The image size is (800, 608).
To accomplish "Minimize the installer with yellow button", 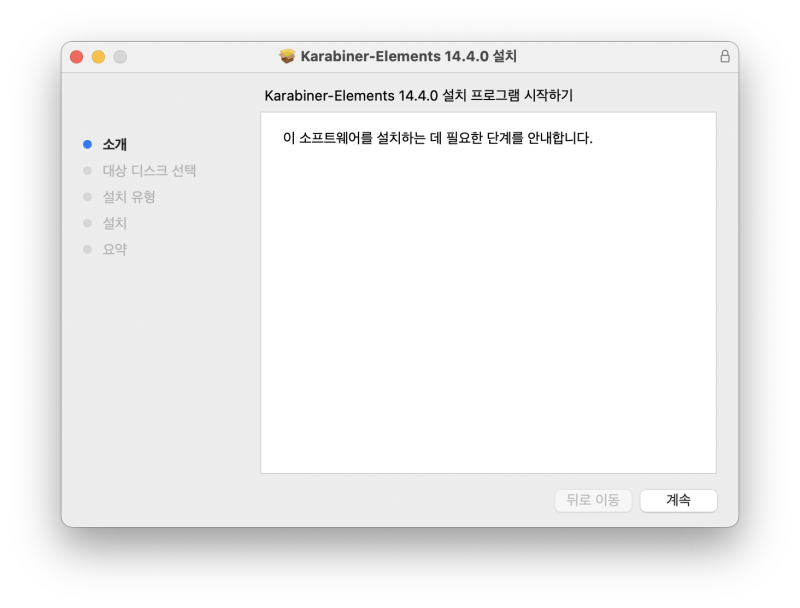I will [98, 57].
